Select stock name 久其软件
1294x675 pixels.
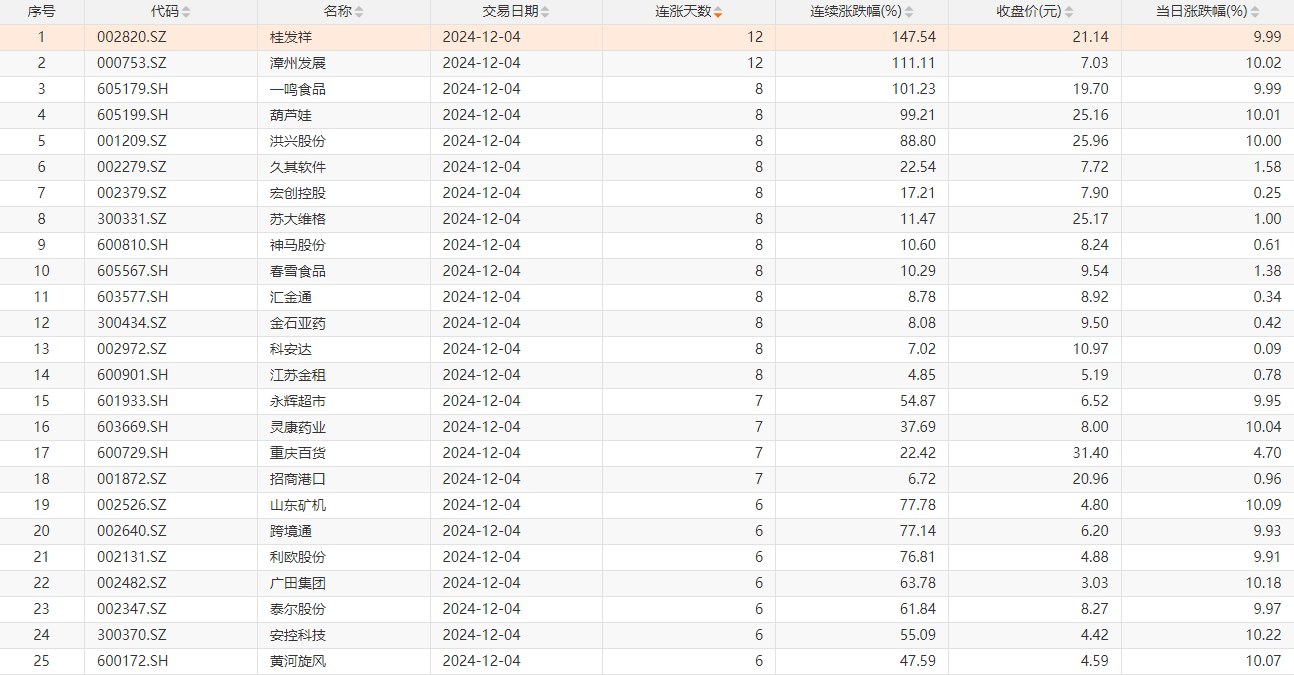tap(298, 167)
